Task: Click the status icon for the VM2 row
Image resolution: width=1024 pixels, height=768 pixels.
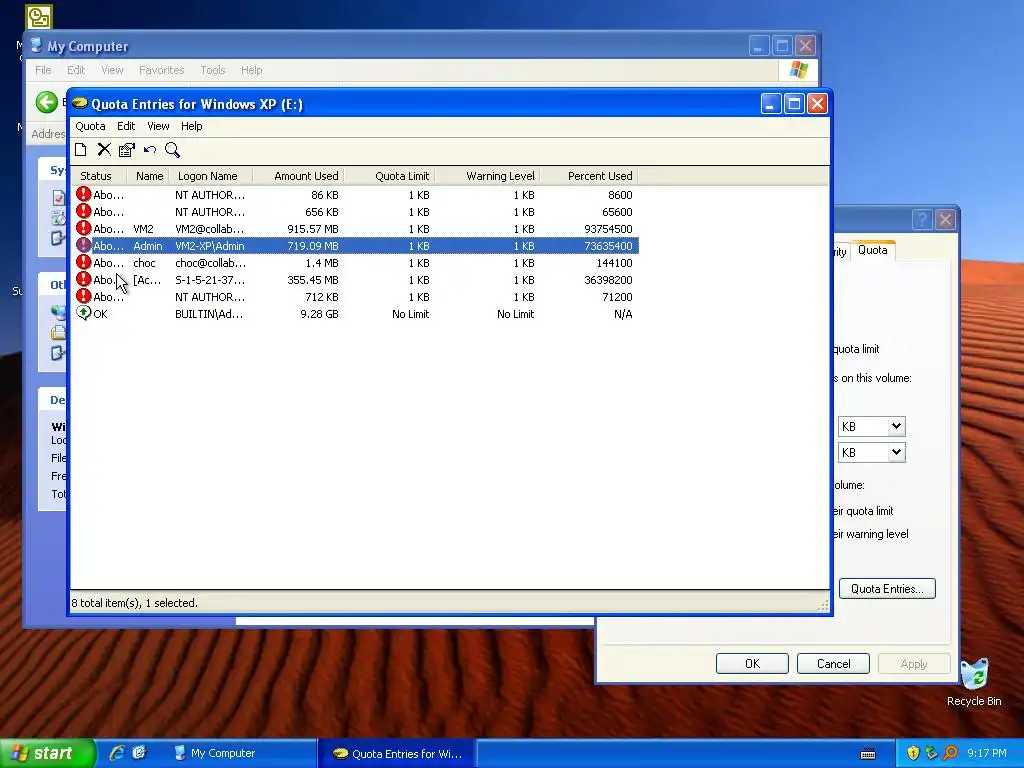Action: point(84,228)
